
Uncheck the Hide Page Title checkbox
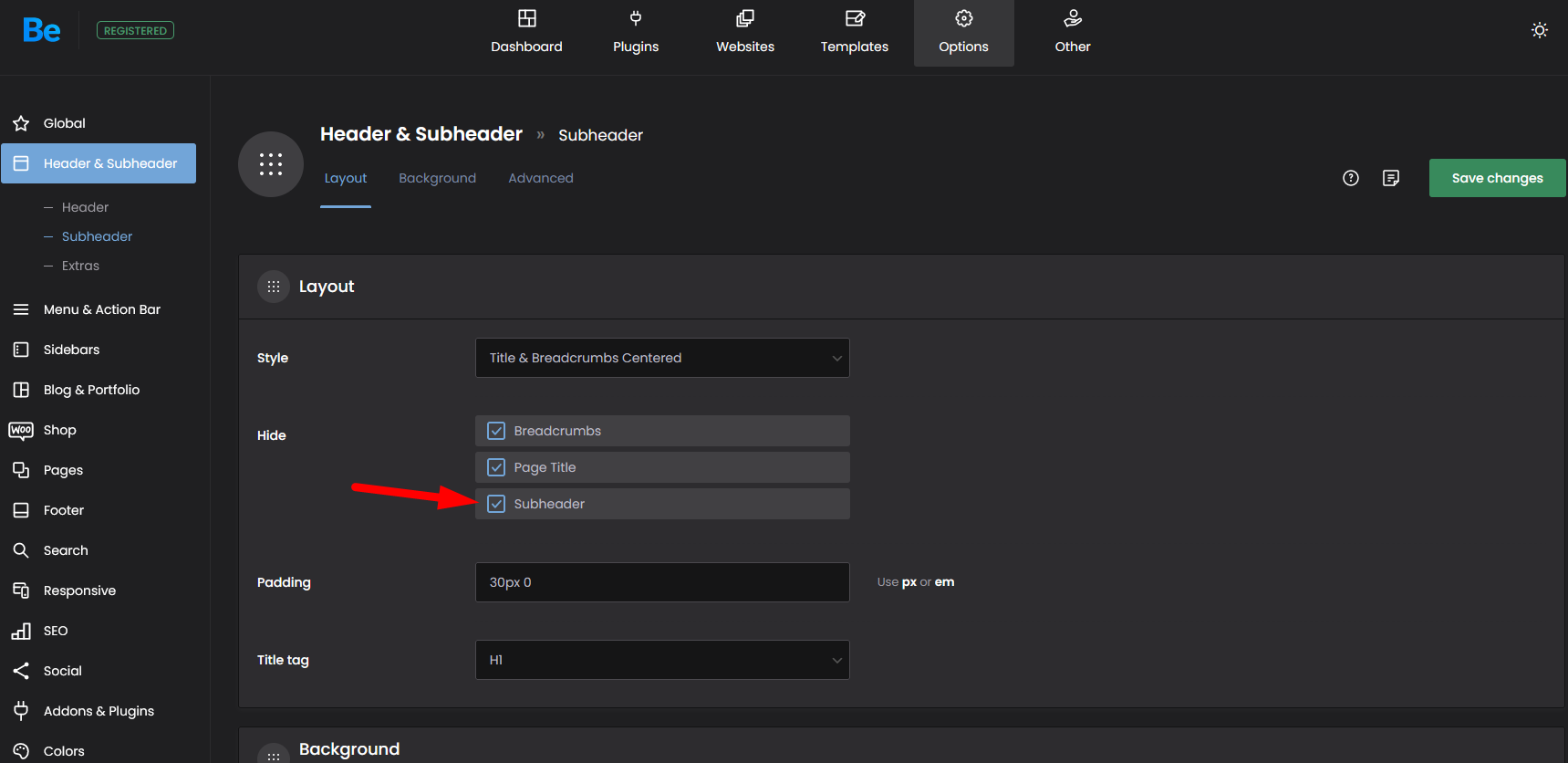pyautogui.click(x=496, y=467)
